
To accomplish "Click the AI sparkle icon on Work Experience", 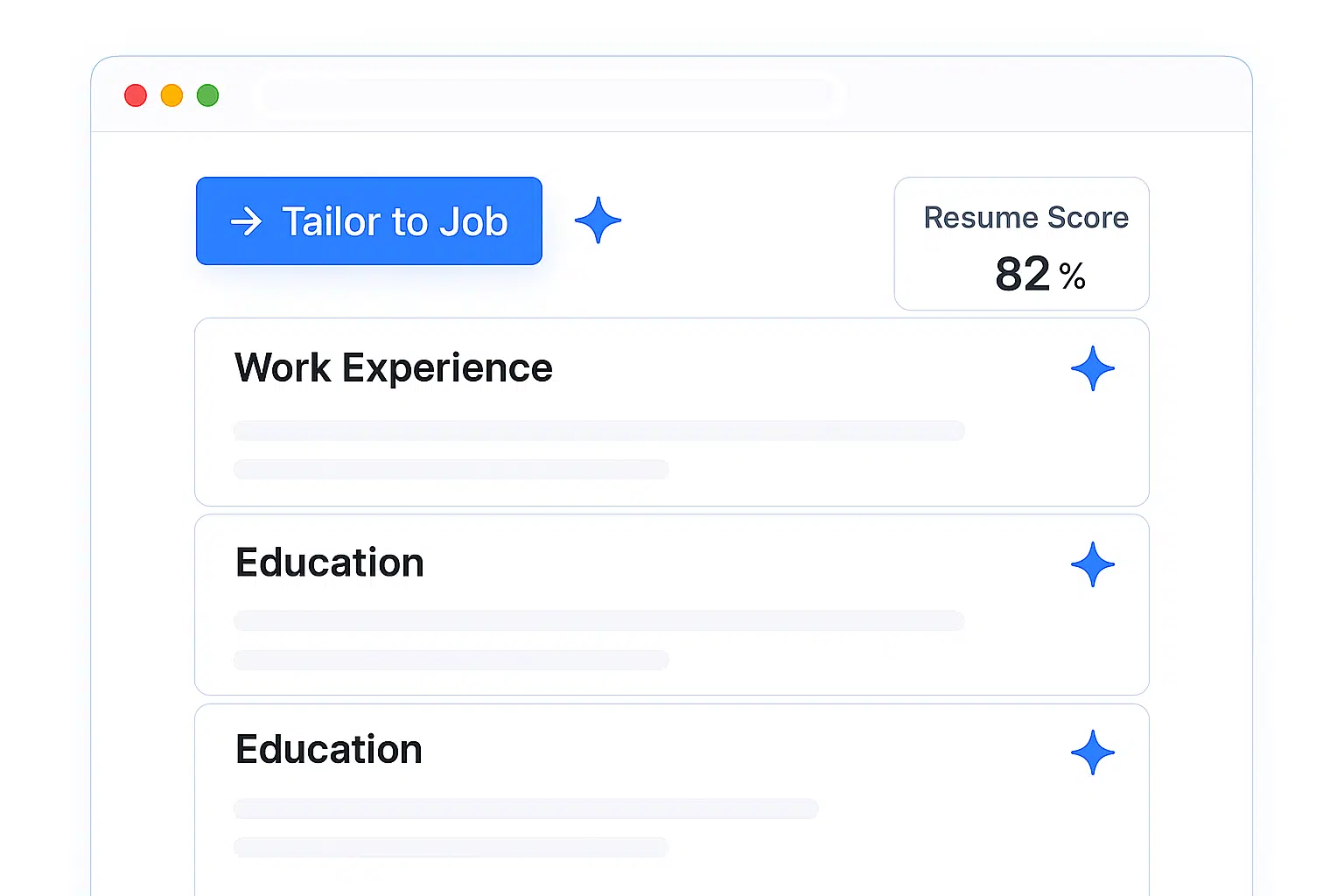I will [1093, 368].
